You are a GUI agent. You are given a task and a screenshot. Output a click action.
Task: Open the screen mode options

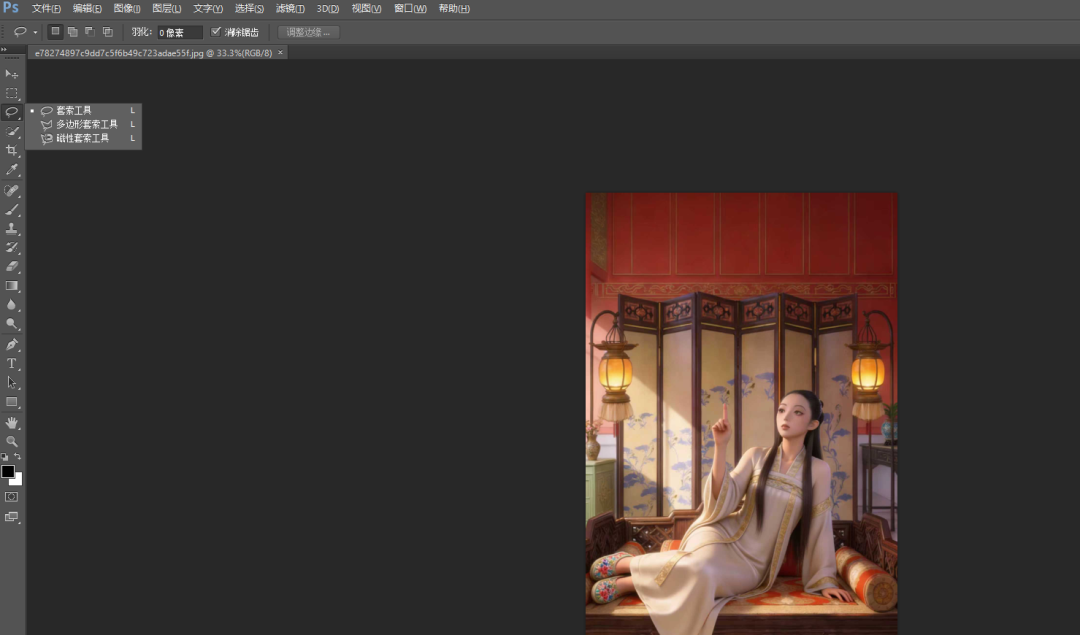point(12,517)
